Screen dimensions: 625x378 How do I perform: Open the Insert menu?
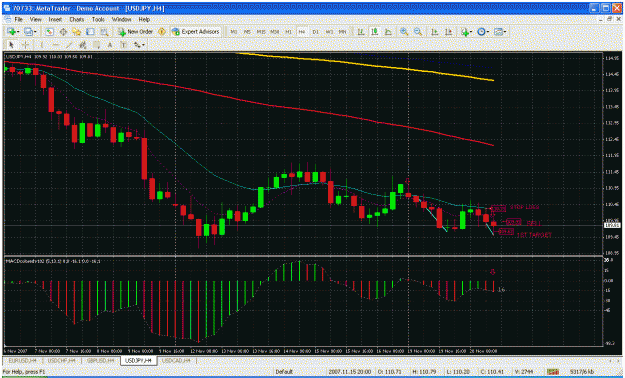(x=55, y=19)
